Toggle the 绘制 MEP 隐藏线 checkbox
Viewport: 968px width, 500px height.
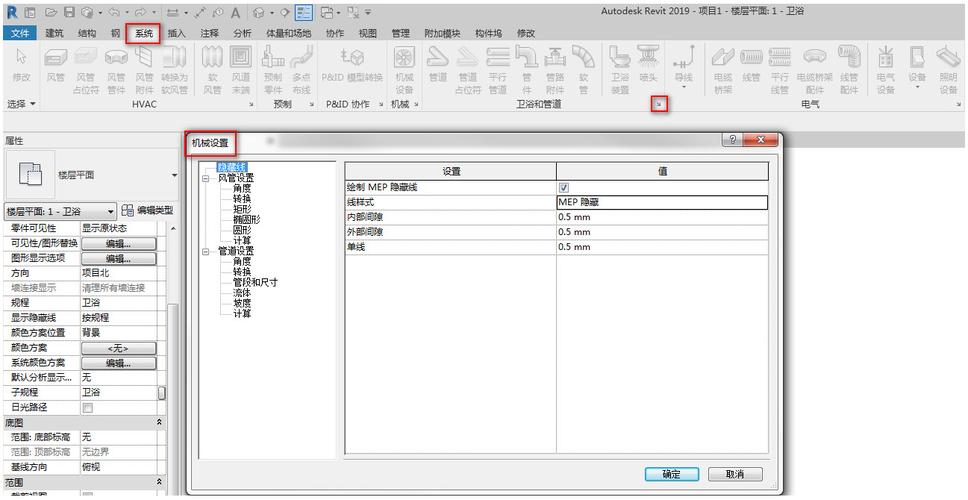[x=563, y=187]
